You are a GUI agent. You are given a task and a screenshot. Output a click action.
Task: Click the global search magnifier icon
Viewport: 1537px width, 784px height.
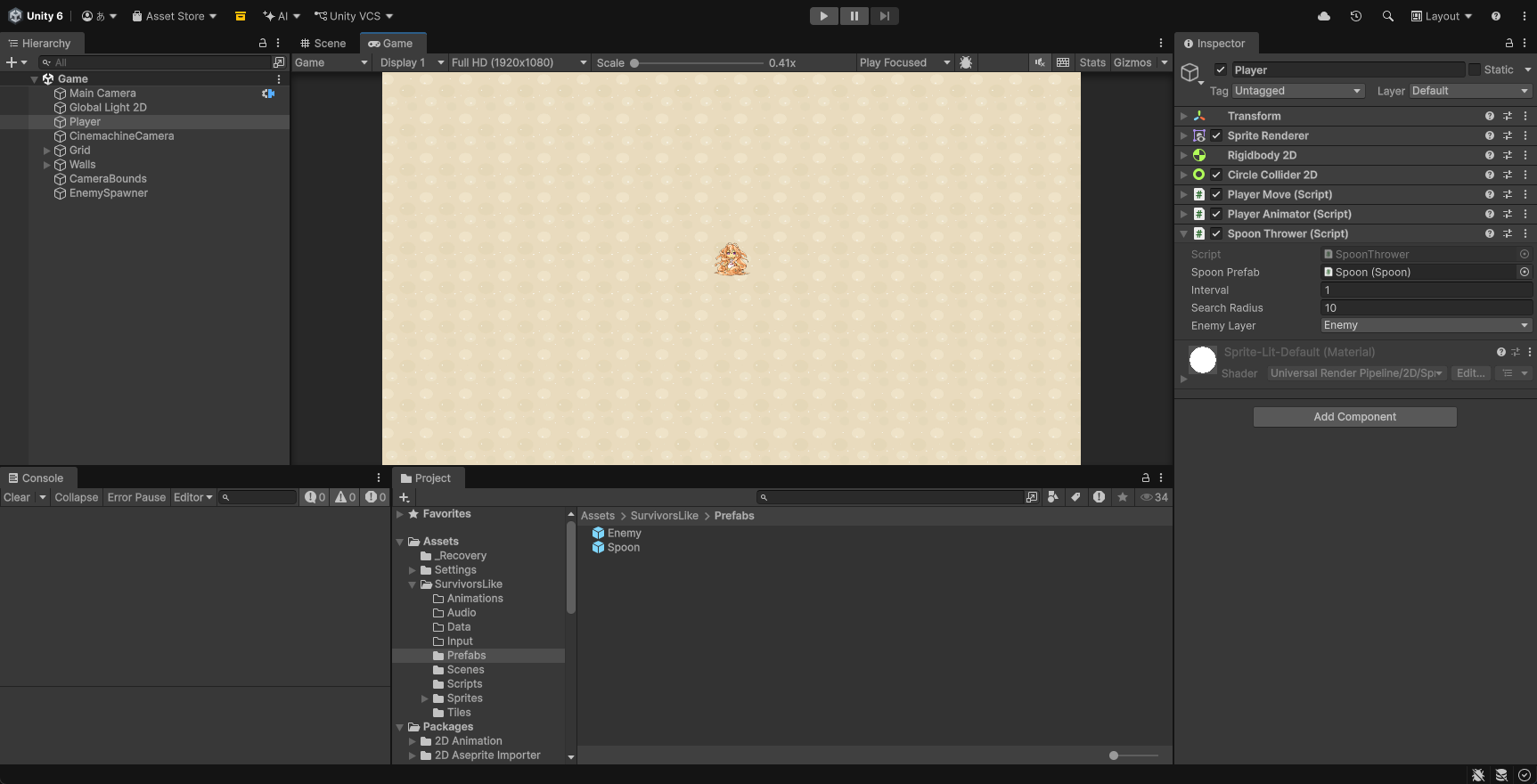1387,16
